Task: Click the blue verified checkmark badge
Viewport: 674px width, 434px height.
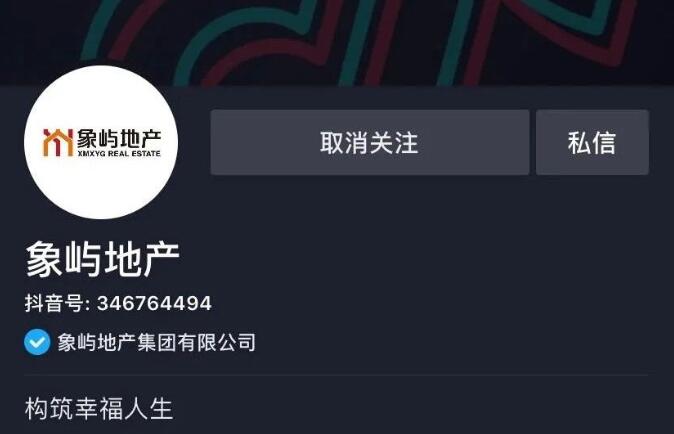Action: tap(37, 342)
